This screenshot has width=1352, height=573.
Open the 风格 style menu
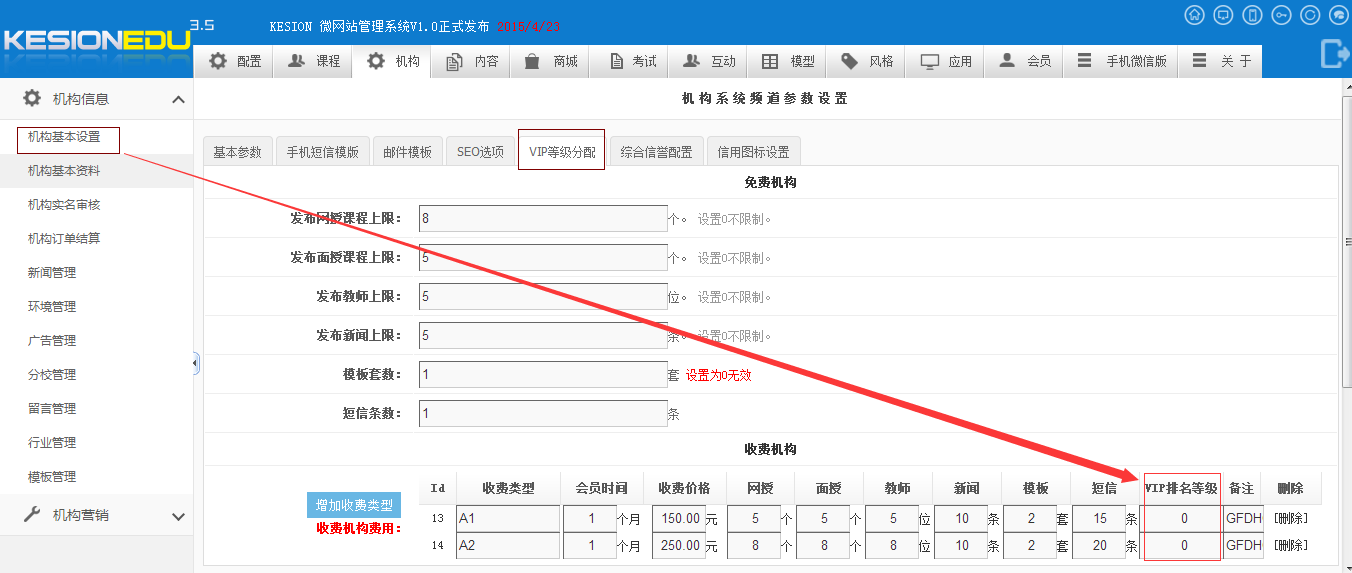tap(867, 61)
